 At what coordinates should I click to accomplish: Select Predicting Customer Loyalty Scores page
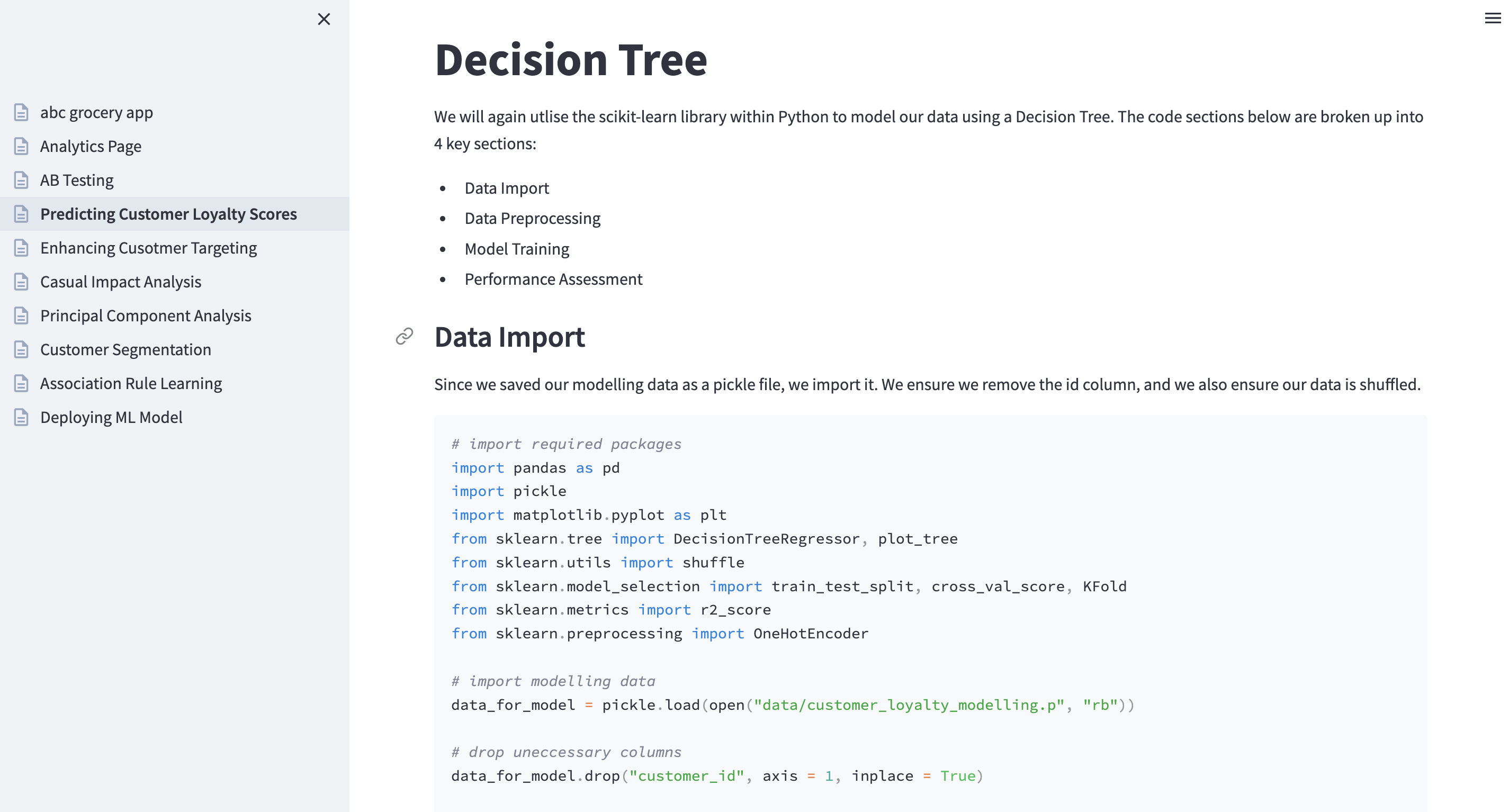[168, 214]
